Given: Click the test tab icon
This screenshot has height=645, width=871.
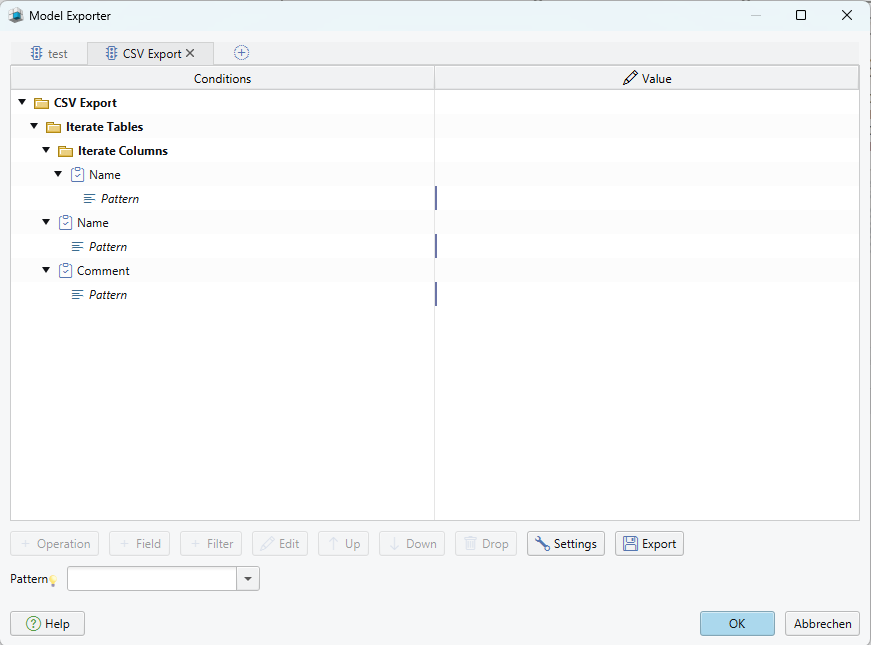Looking at the screenshot, I should click(36, 53).
